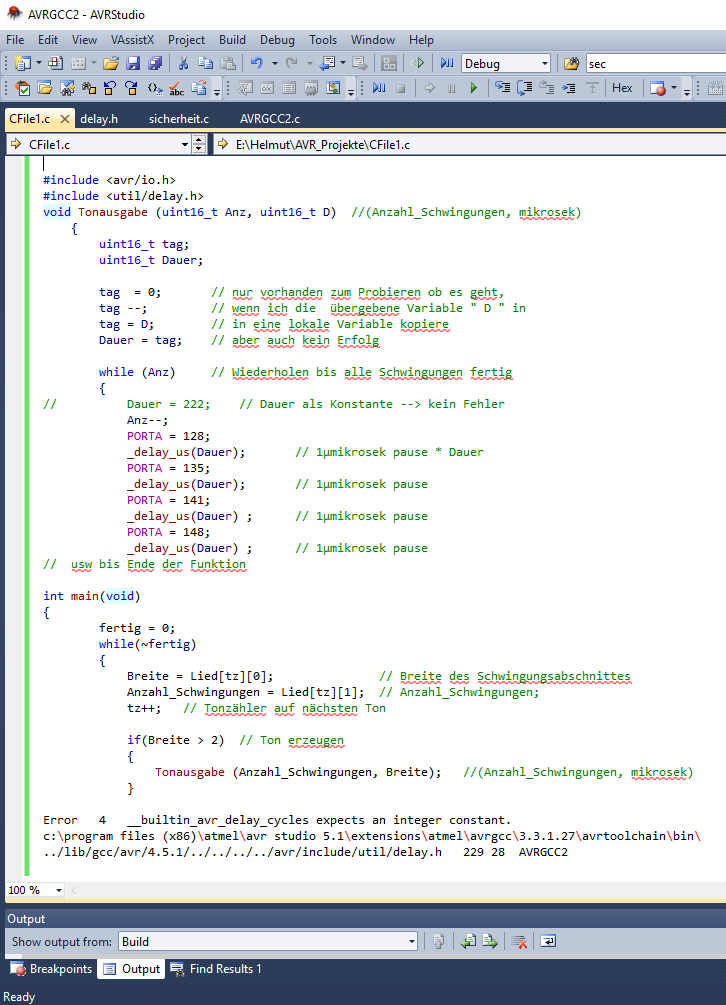Open the editor zoom level dropdown
This screenshot has width=726, height=1005.
(x=59, y=890)
